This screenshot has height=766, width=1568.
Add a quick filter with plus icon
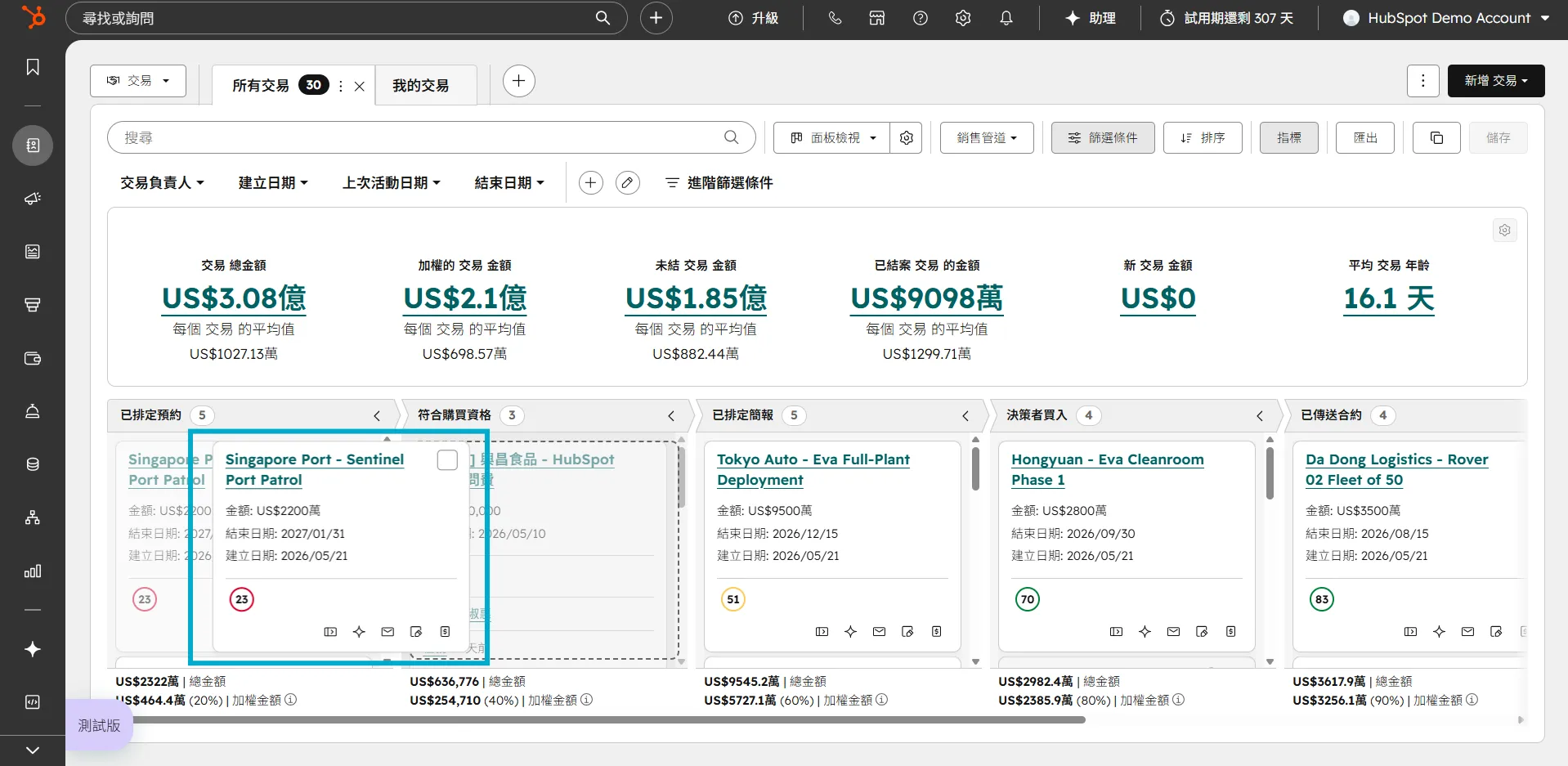pyautogui.click(x=591, y=183)
